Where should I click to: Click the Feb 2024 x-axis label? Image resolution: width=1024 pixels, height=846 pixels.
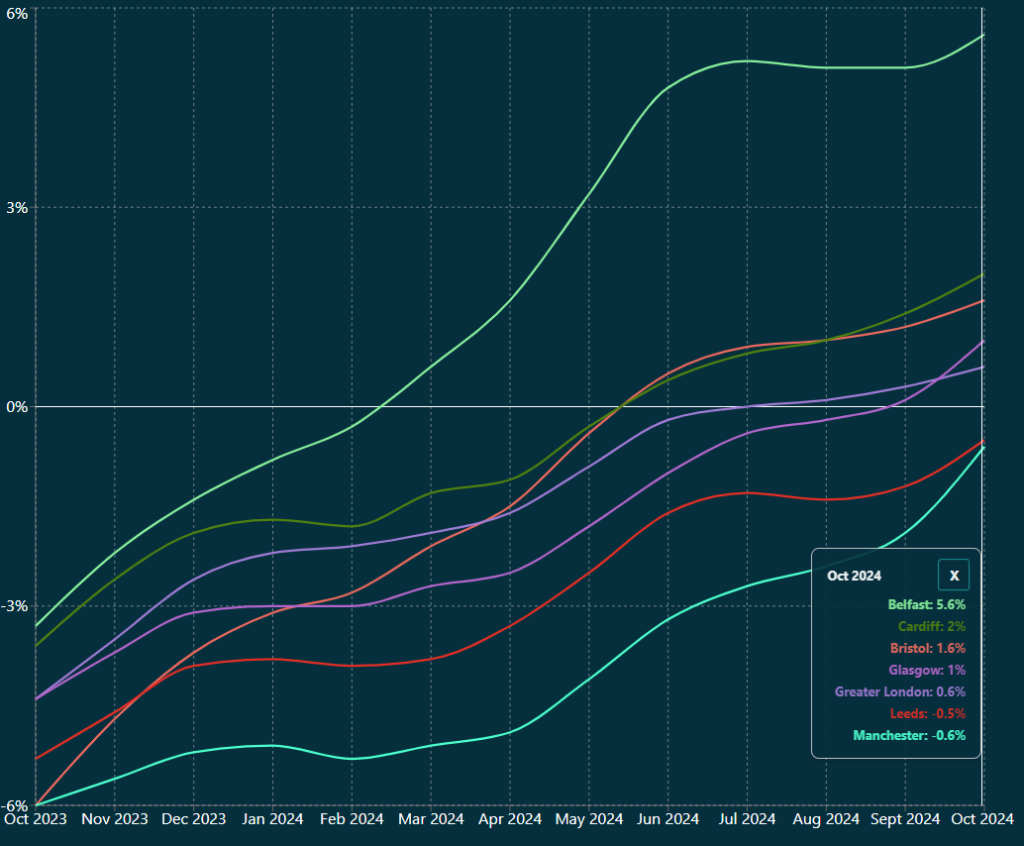351,819
